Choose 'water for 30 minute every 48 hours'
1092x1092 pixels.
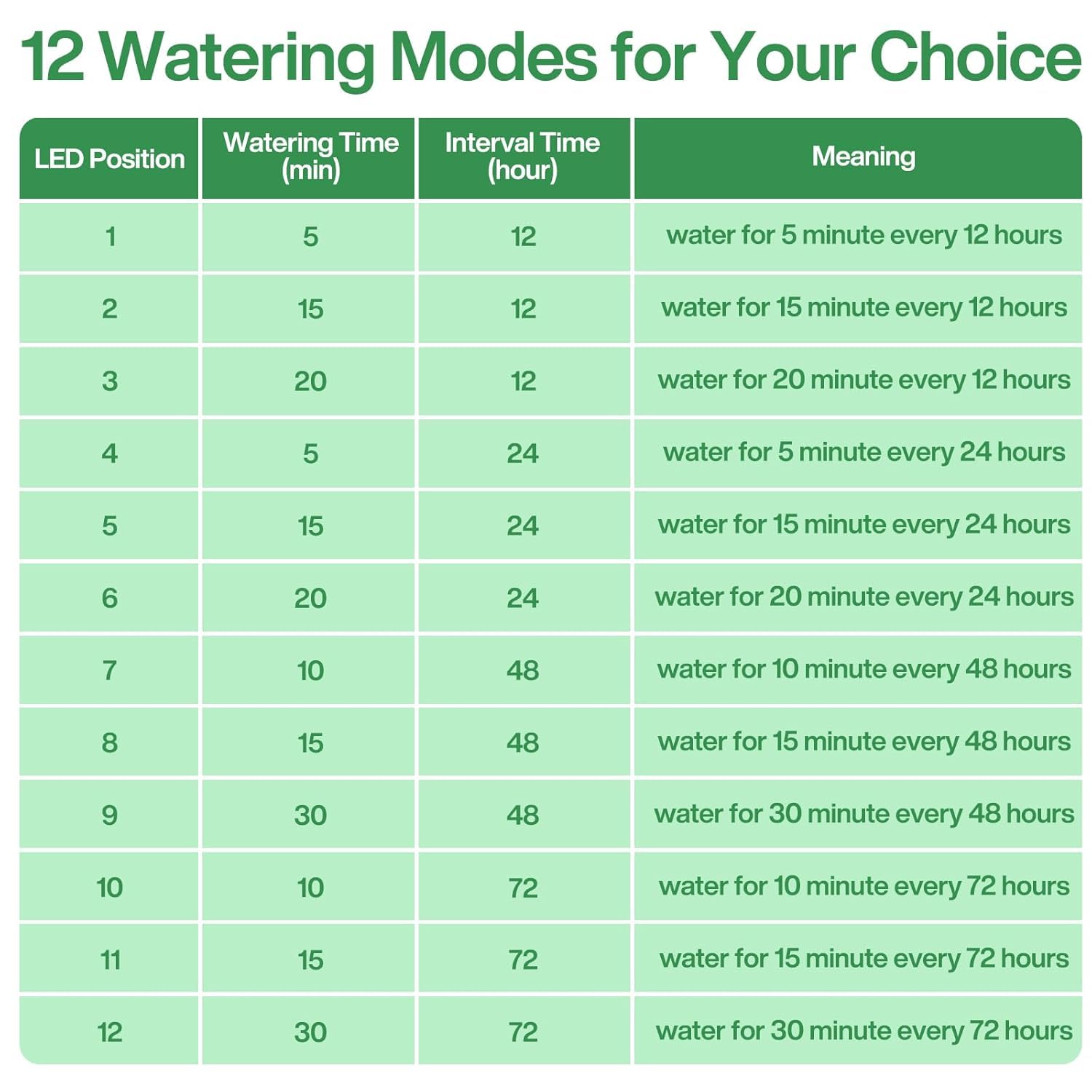pos(863,814)
